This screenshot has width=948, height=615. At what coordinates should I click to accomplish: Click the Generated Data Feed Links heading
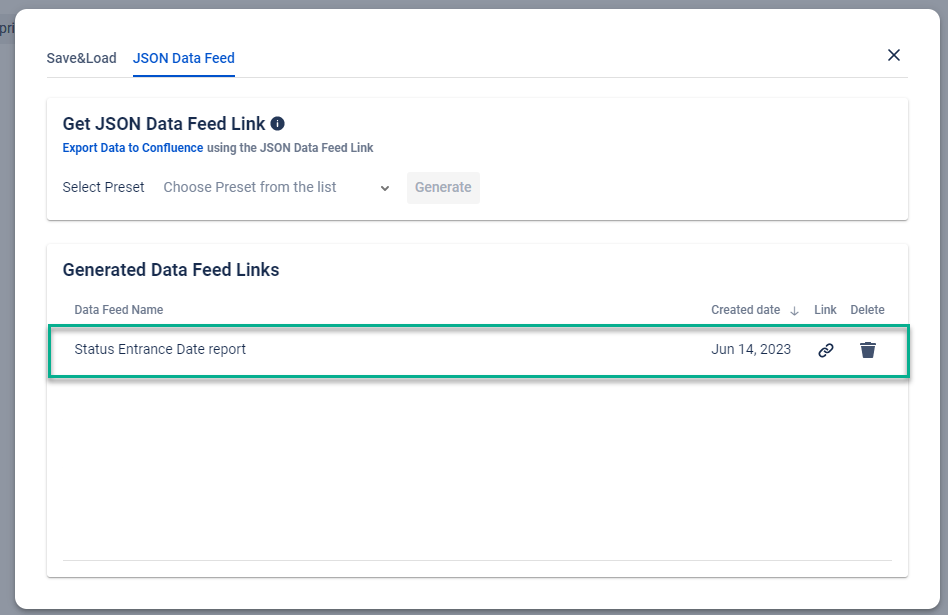point(171,270)
